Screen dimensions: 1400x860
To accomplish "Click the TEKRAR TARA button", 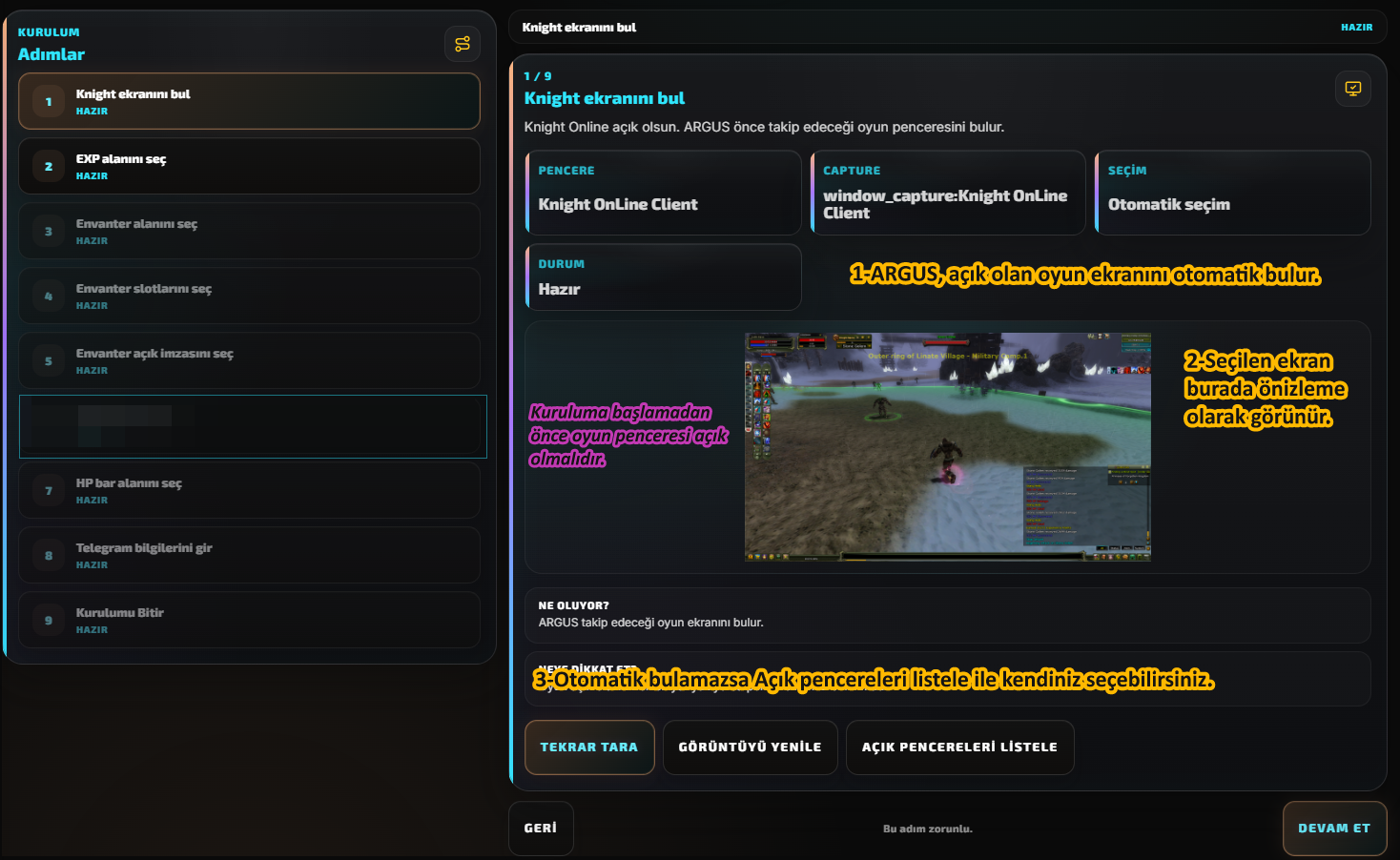I will [x=589, y=747].
